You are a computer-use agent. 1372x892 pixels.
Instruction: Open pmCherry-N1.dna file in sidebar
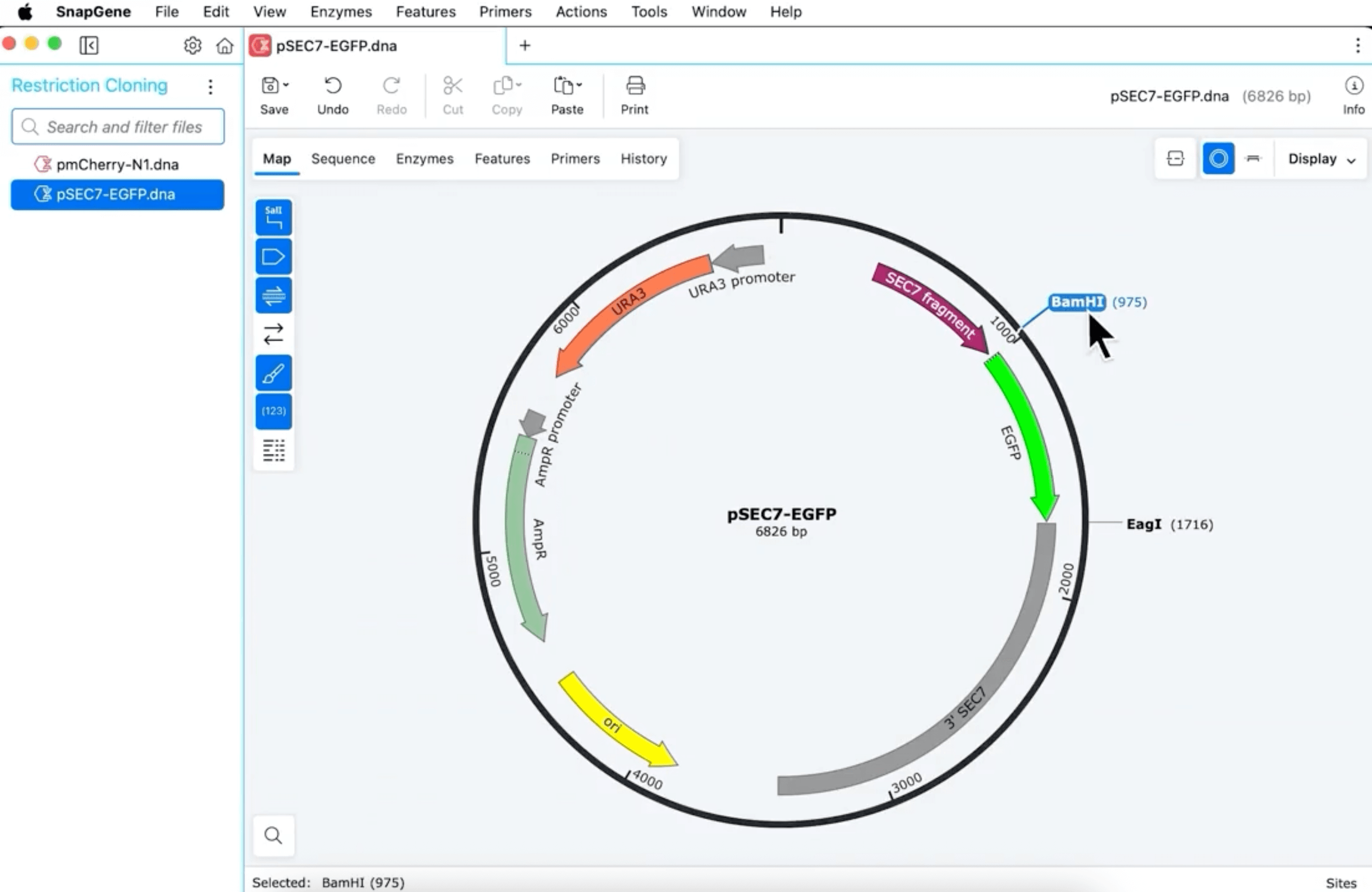click(x=117, y=165)
